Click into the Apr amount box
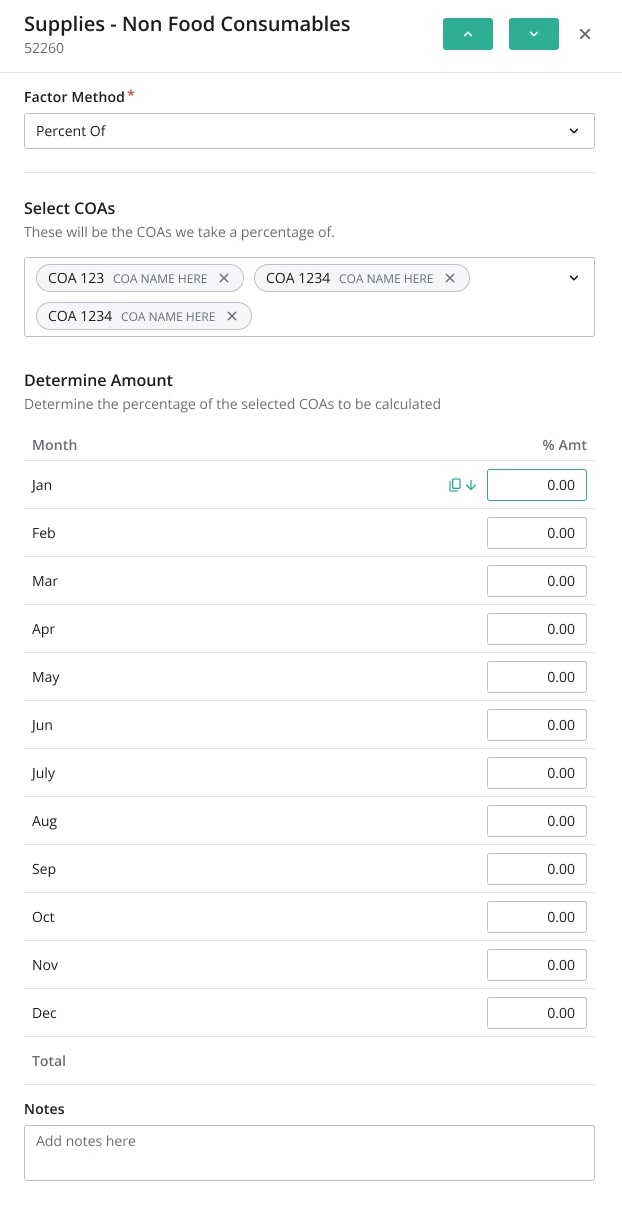622x1216 pixels. (x=536, y=629)
